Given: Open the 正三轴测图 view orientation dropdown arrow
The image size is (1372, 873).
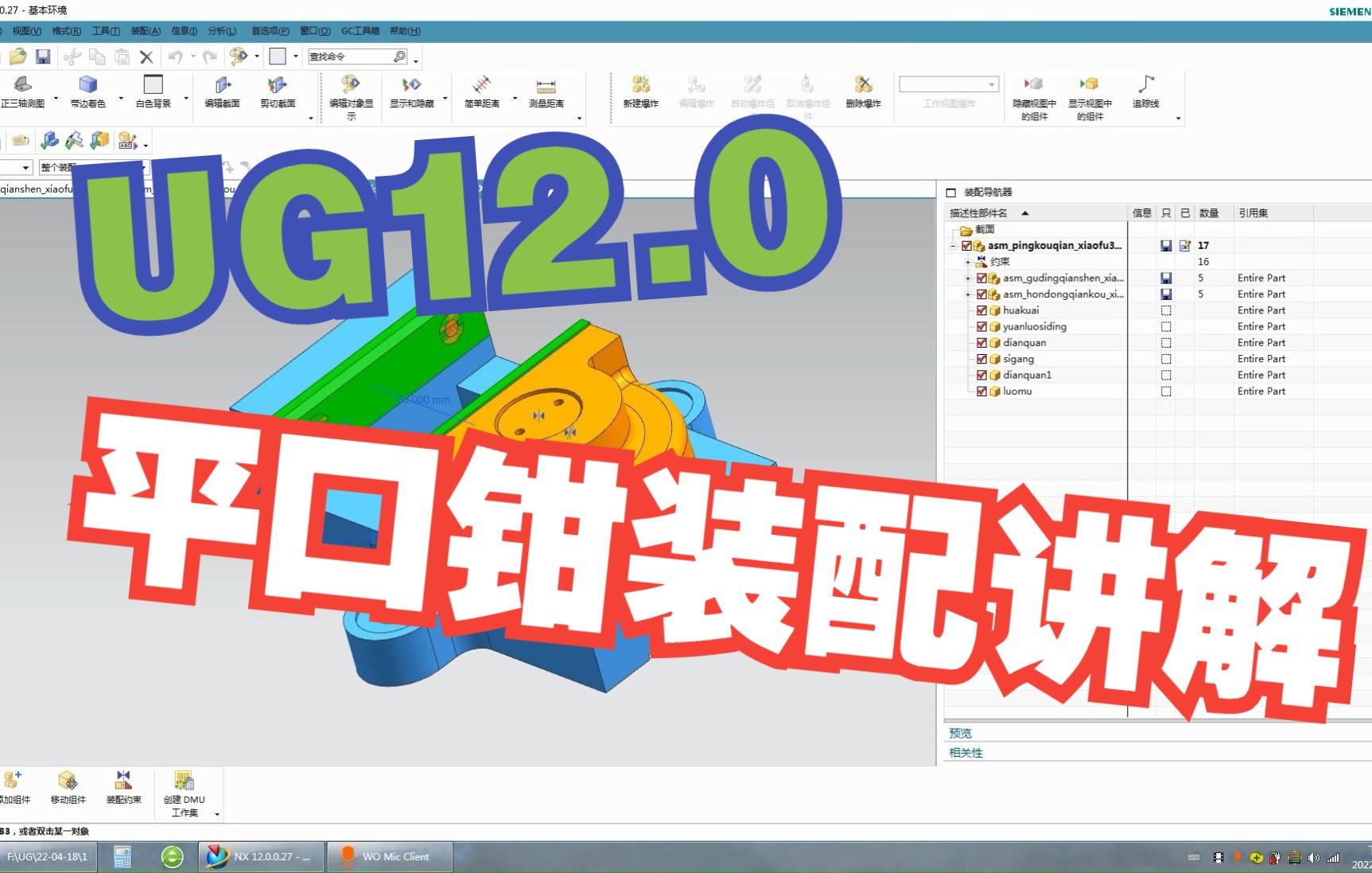Looking at the screenshot, I should (56, 99).
